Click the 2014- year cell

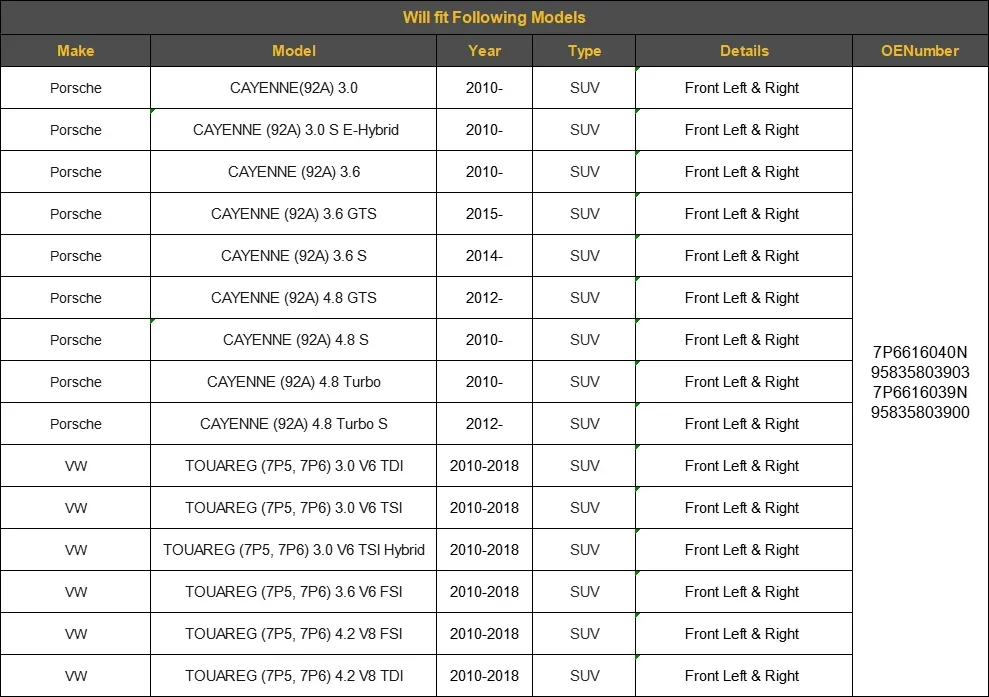pyautogui.click(x=484, y=256)
